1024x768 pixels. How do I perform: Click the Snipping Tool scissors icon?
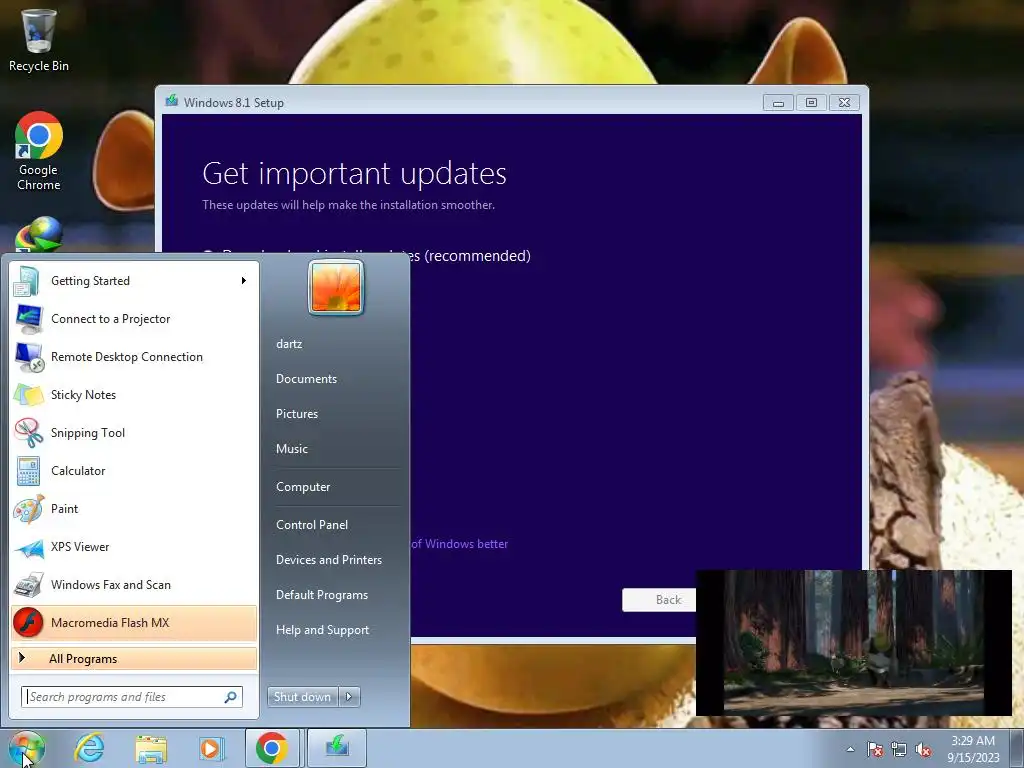[29, 432]
